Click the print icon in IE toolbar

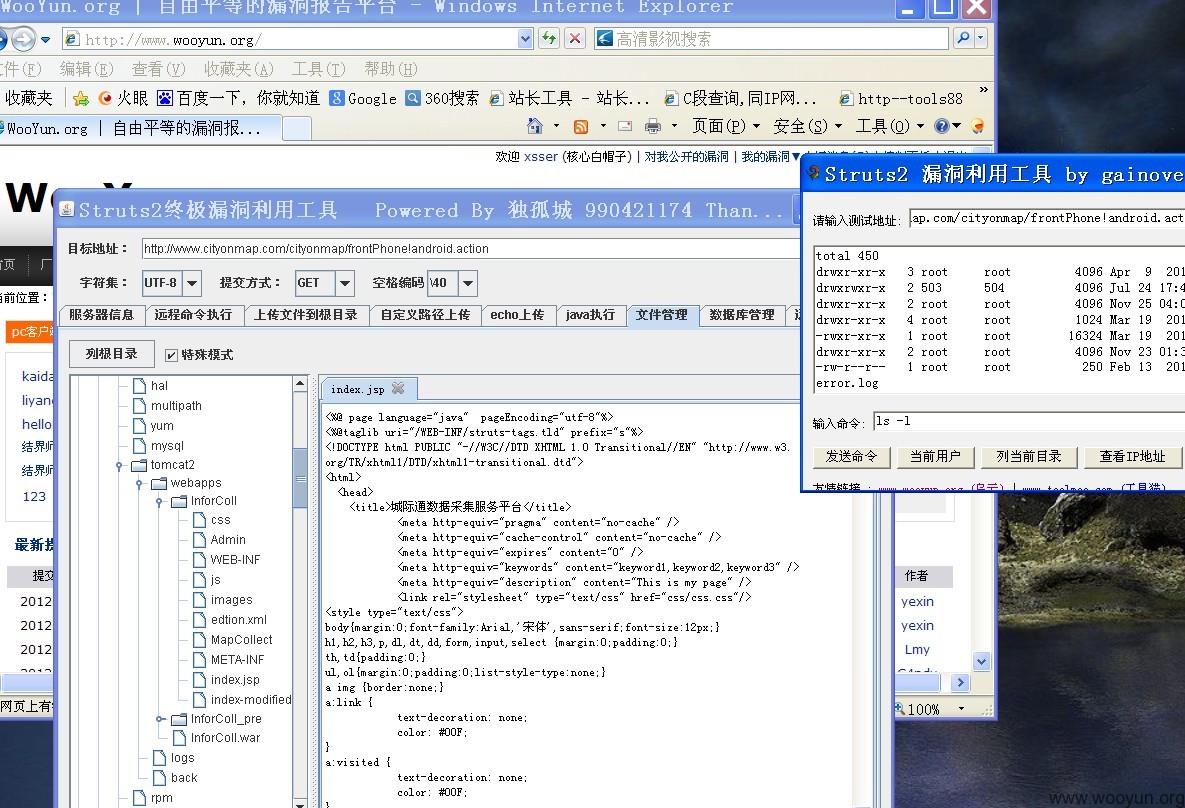click(x=653, y=126)
